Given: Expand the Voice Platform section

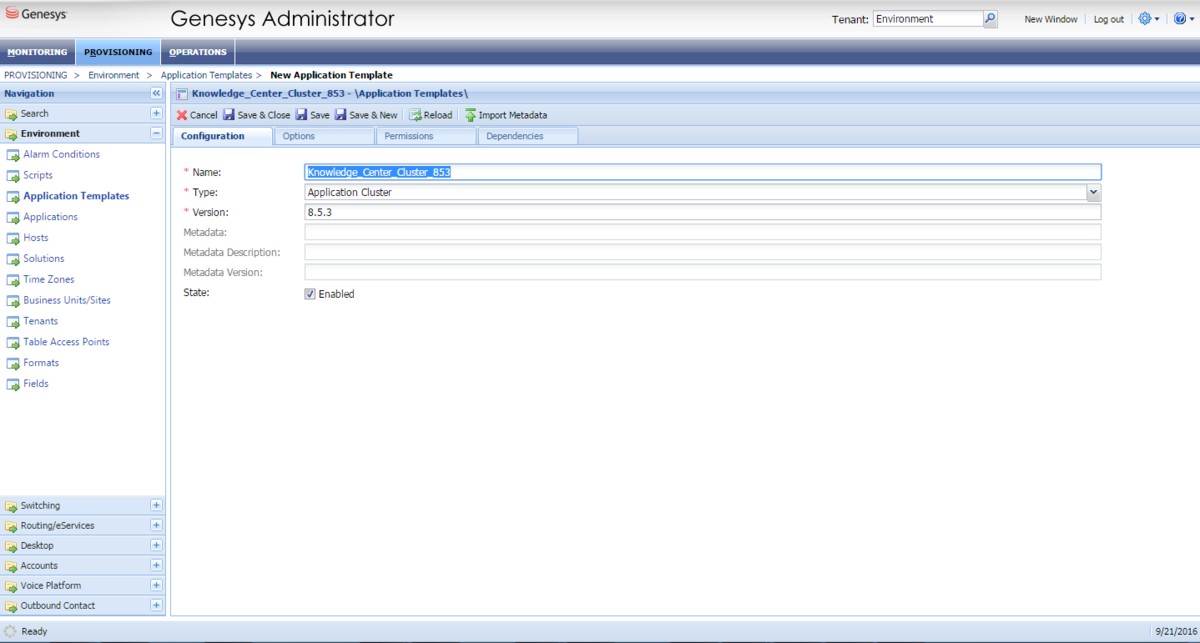Looking at the screenshot, I should pos(156,586).
